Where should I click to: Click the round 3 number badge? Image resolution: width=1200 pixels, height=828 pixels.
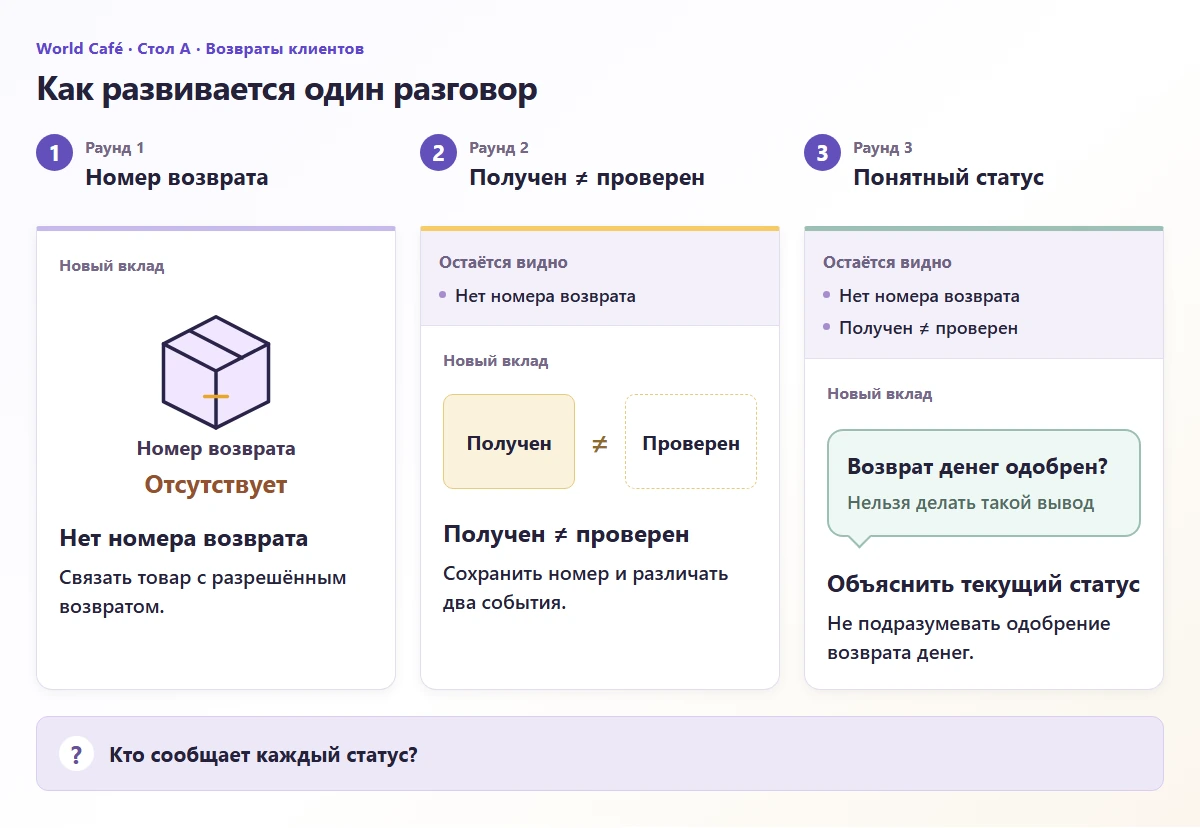pyautogui.click(x=823, y=153)
